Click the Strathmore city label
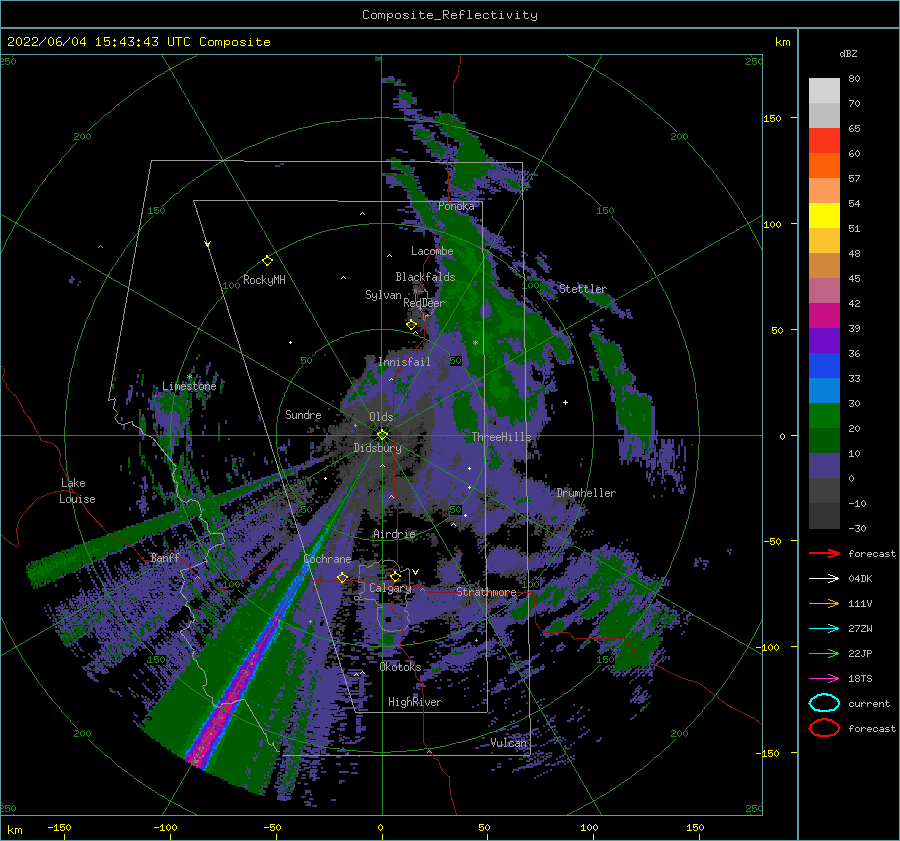Image resolution: width=900 pixels, height=841 pixels. (486, 592)
